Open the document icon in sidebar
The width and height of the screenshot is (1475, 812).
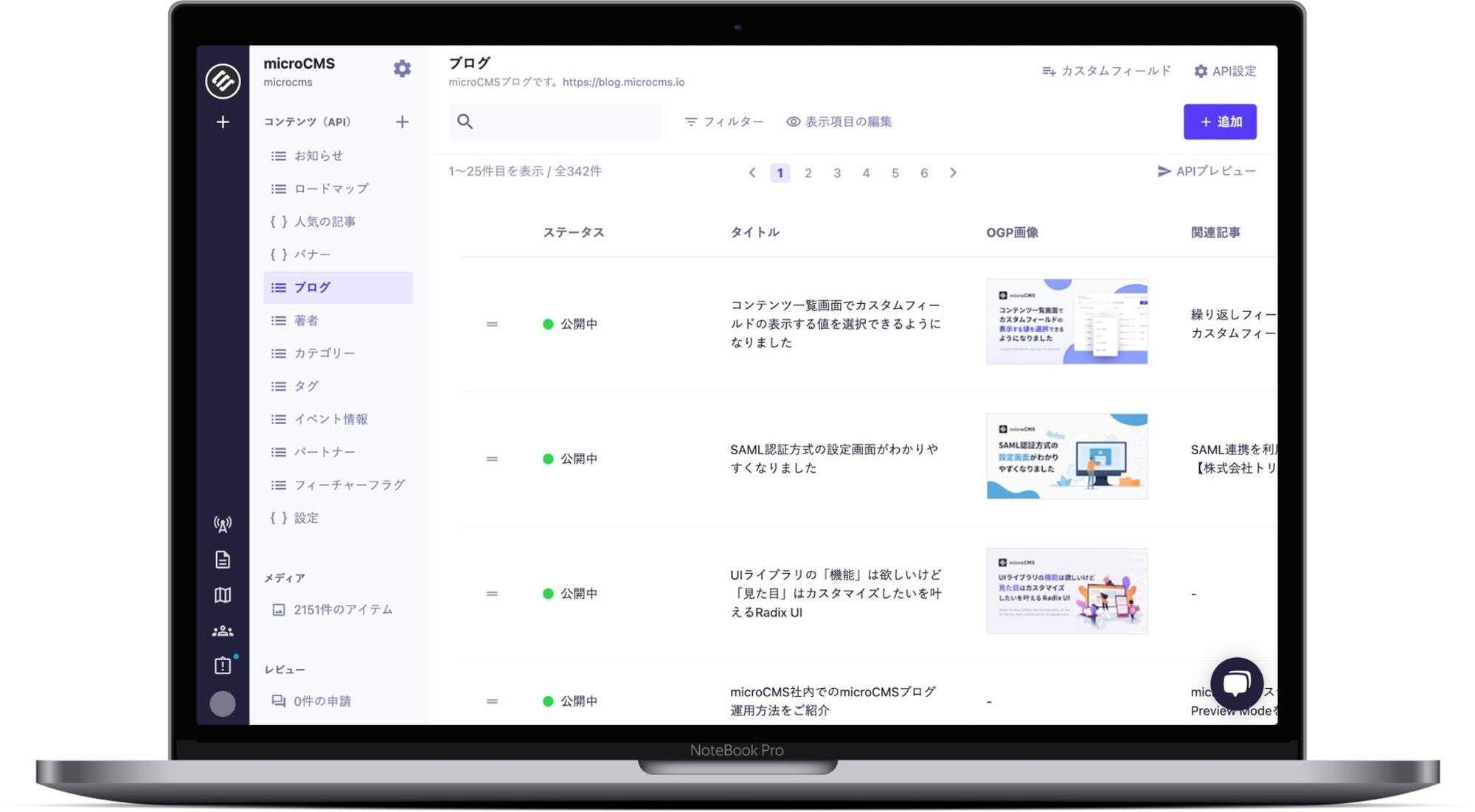click(222, 560)
